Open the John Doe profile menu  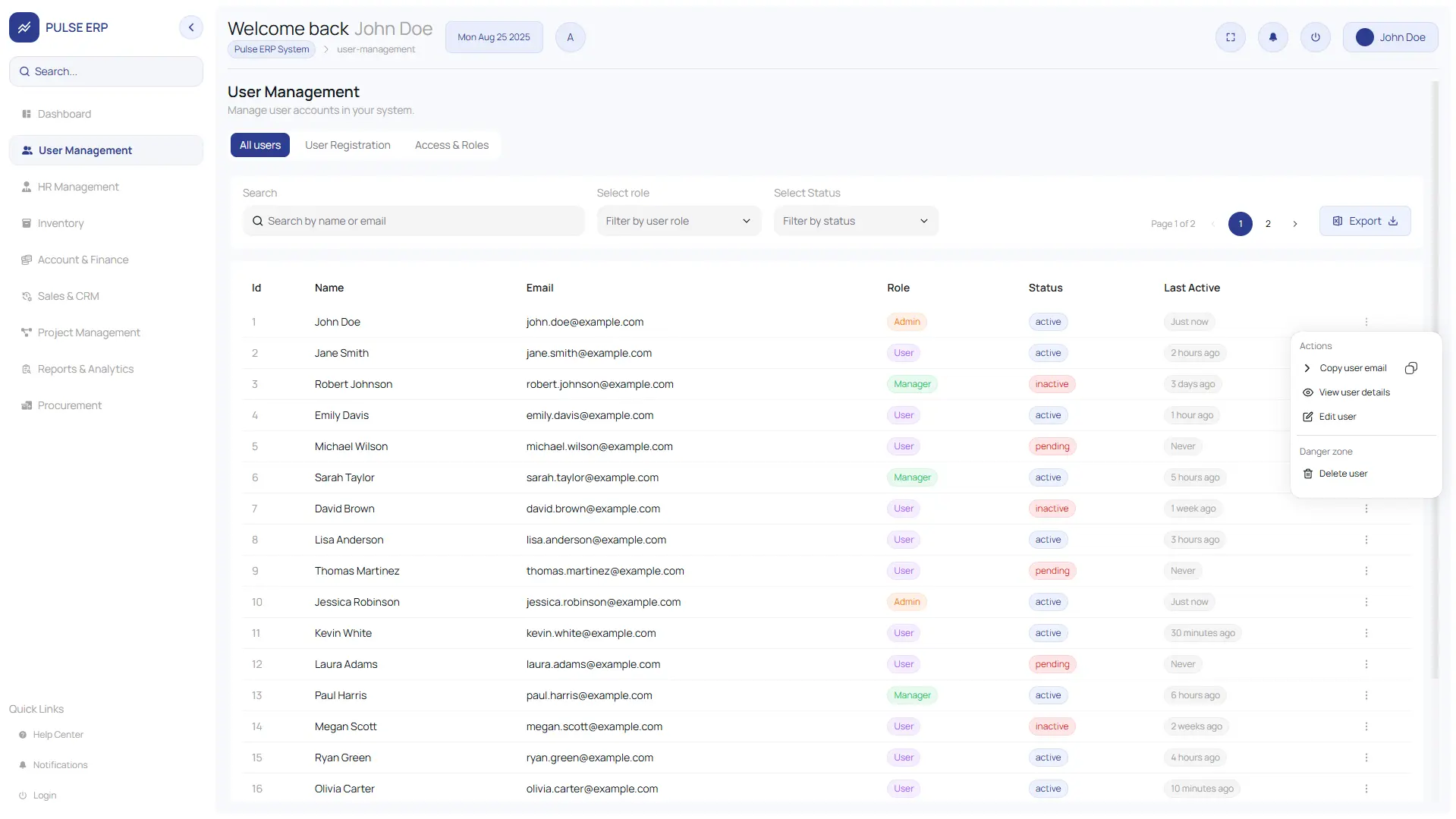(x=1390, y=37)
